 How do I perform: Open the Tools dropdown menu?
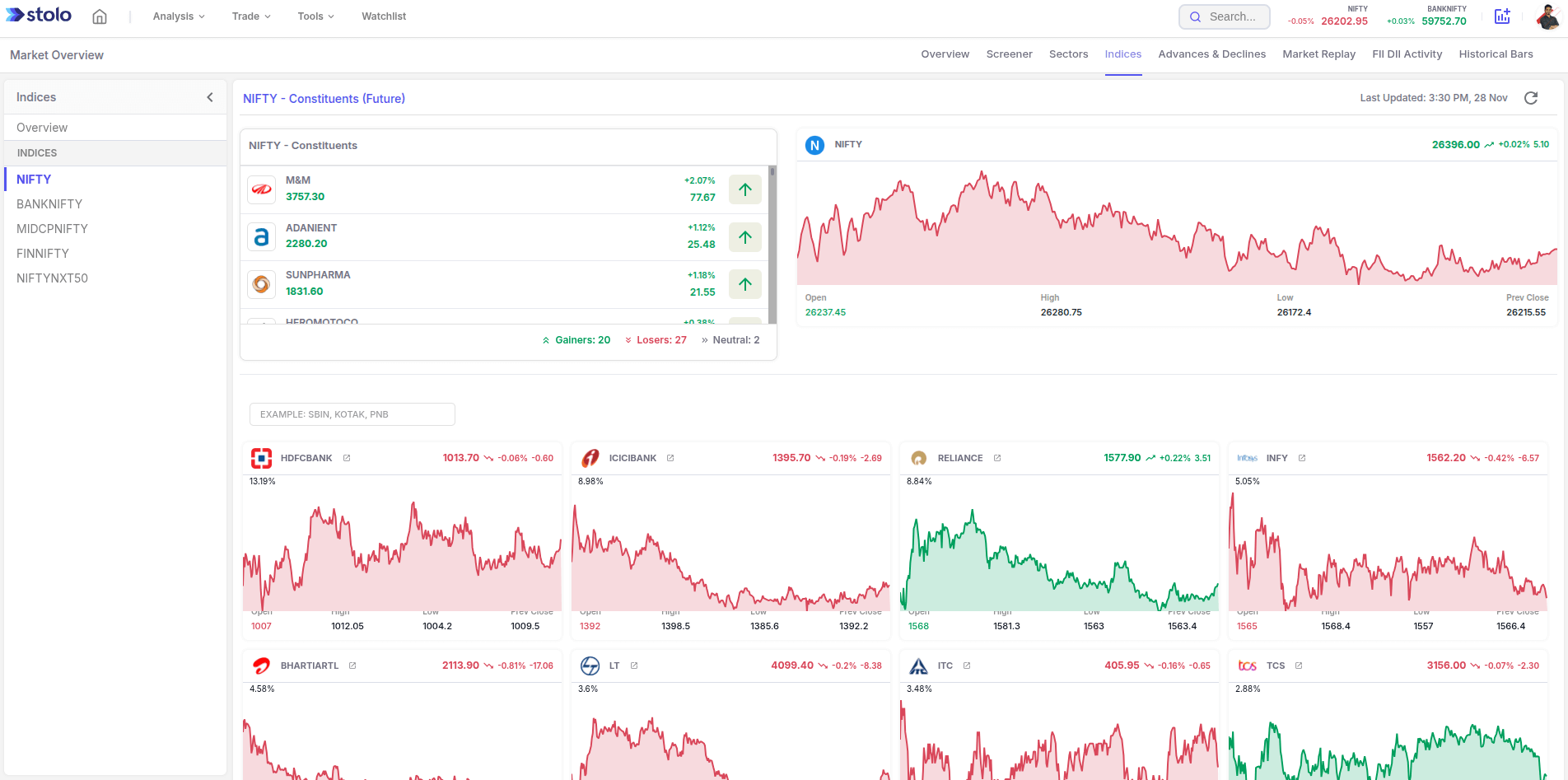click(x=315, y=16)
